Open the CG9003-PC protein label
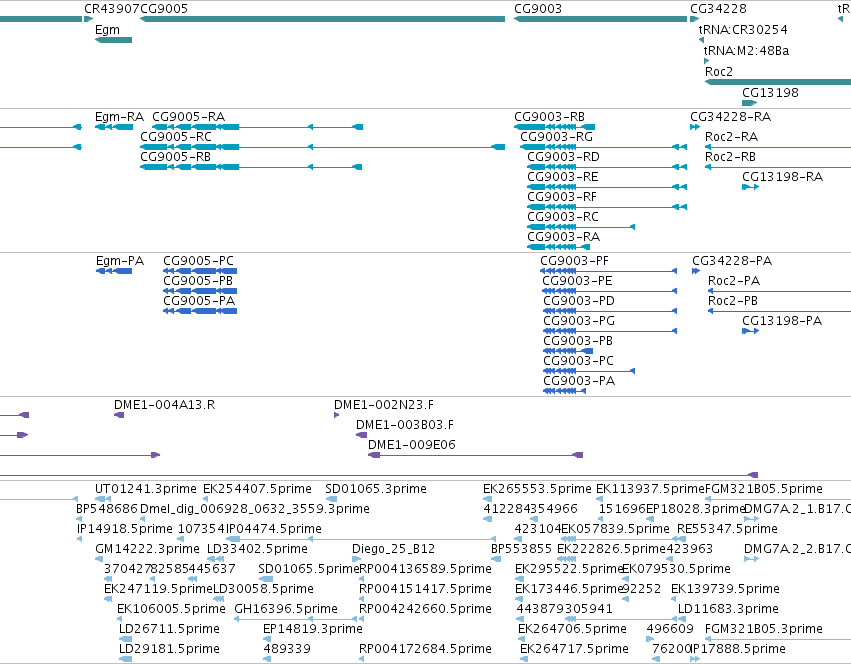This screenshot has height=664, width=851. point(578,362)
